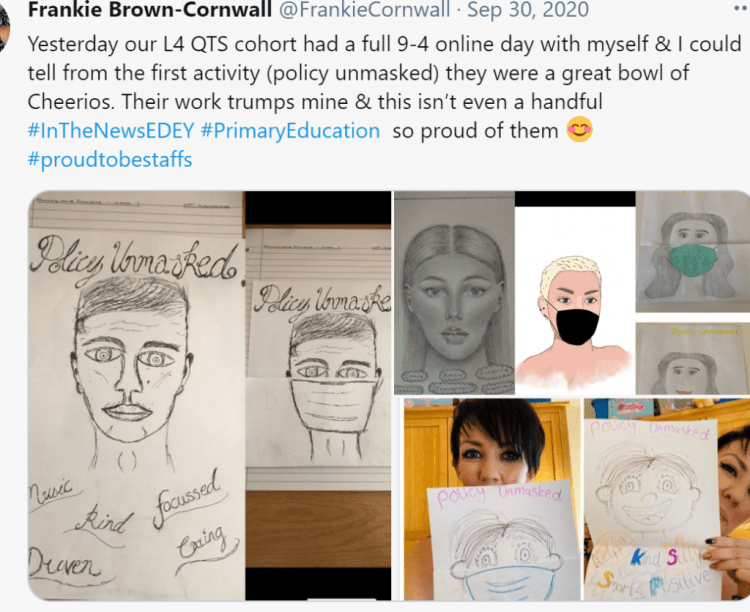This screenshot has height=612, width=750.
Task: Open the masked man pencil drawing
Action: point(319,396)
